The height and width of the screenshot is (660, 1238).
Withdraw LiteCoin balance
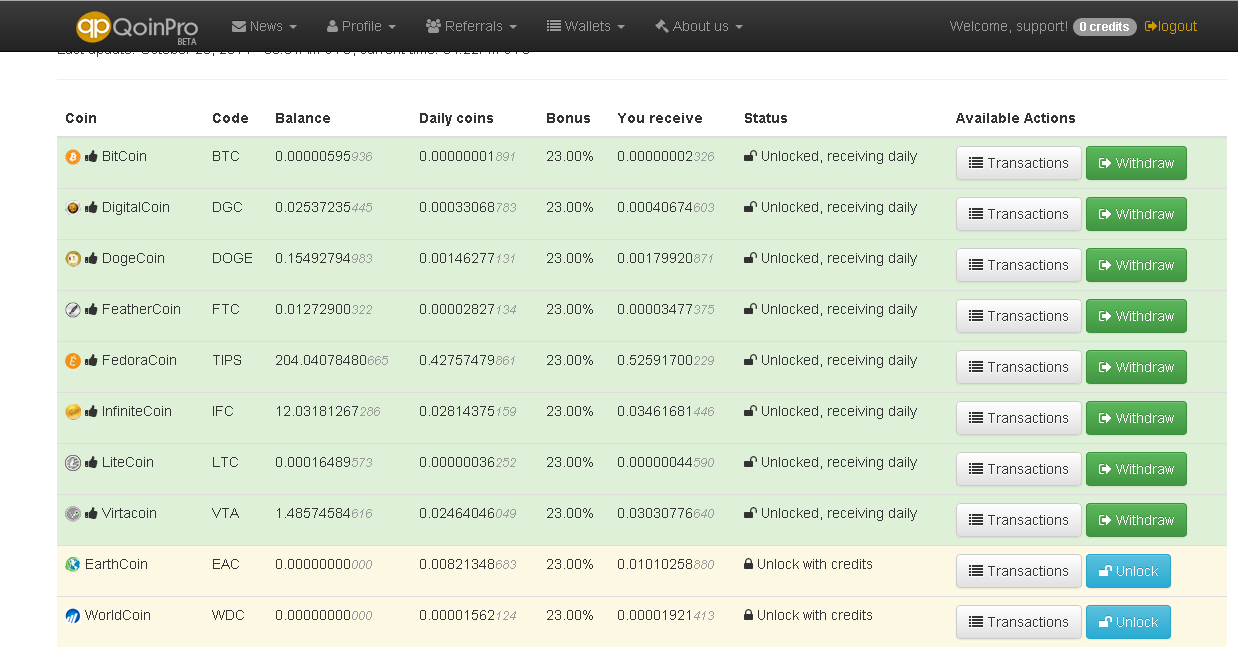[1136, 469]
